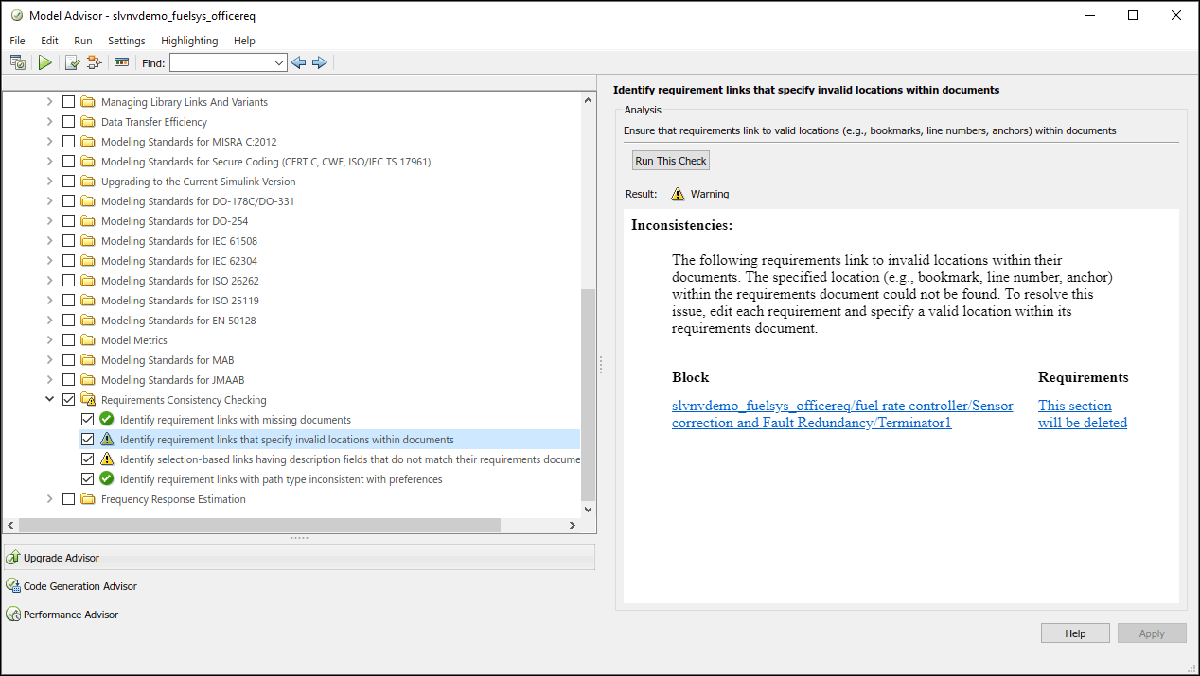Screen dimensions: 1200x676
Task: Collapse the Requirements Consistency Checking node
Action: point(49,400)
